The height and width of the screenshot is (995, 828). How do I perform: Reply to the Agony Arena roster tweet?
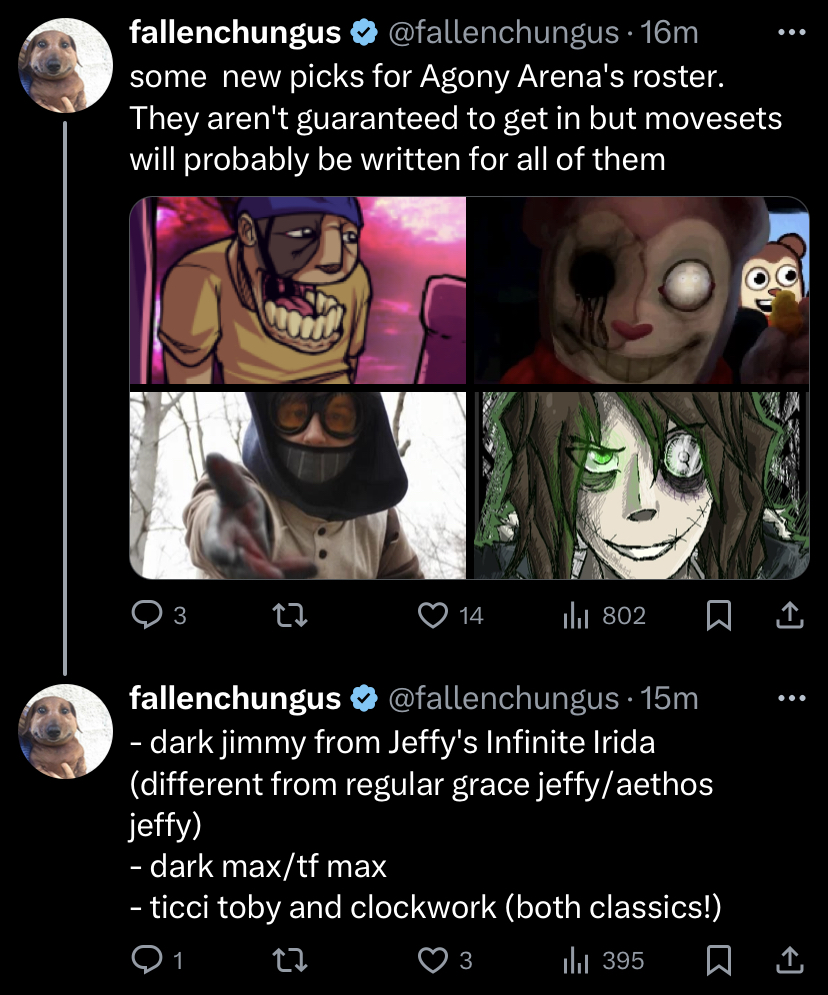pyautogui.click(x=147, y=616)
